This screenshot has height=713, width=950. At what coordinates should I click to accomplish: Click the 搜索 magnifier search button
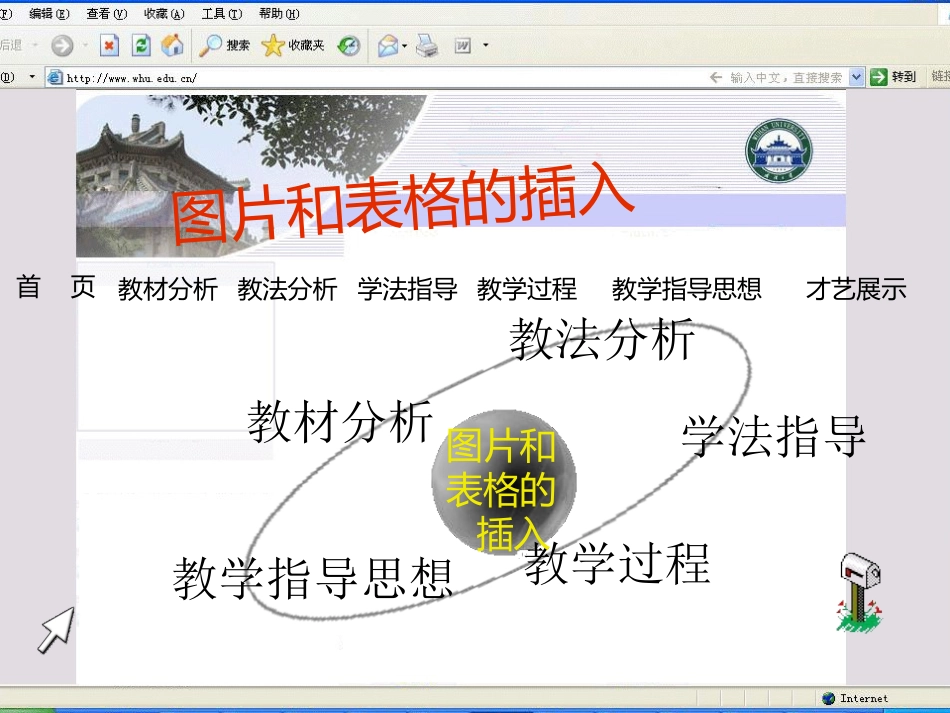click(224, 45)
